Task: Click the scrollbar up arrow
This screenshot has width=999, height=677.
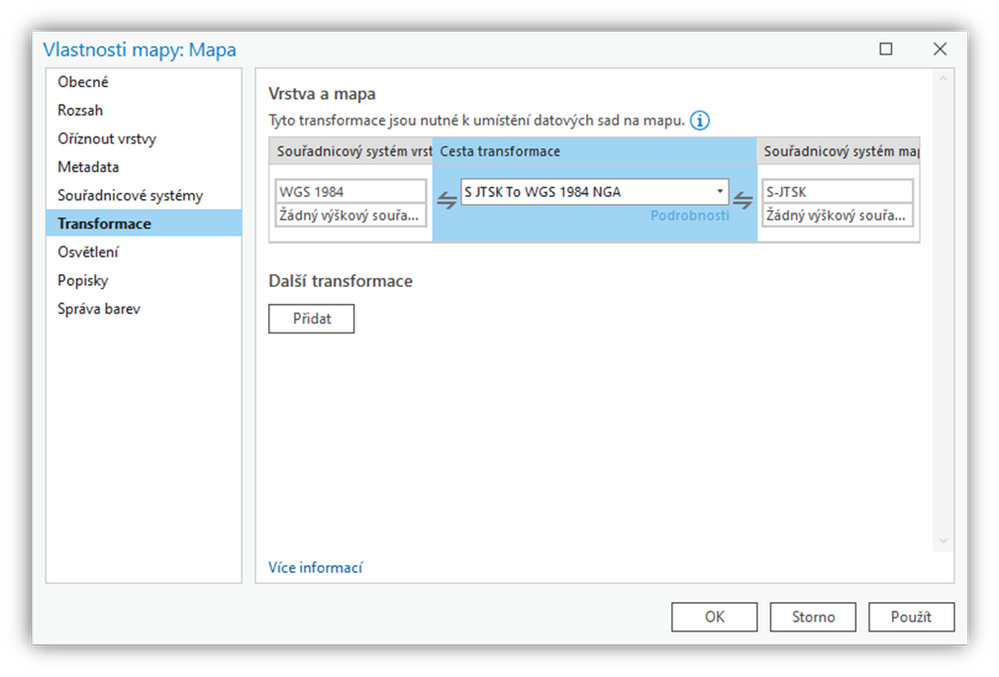Action: point(943,78)
